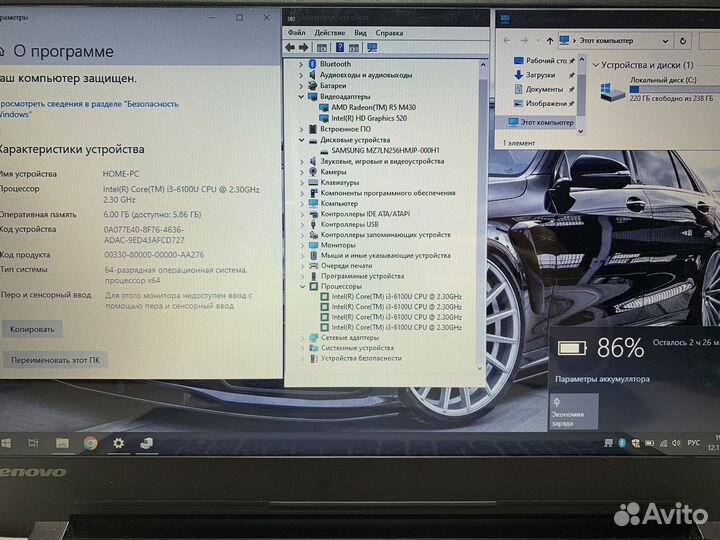Click the Копировать button
Viewport: 720px width, 540px height.
point(32,329)
